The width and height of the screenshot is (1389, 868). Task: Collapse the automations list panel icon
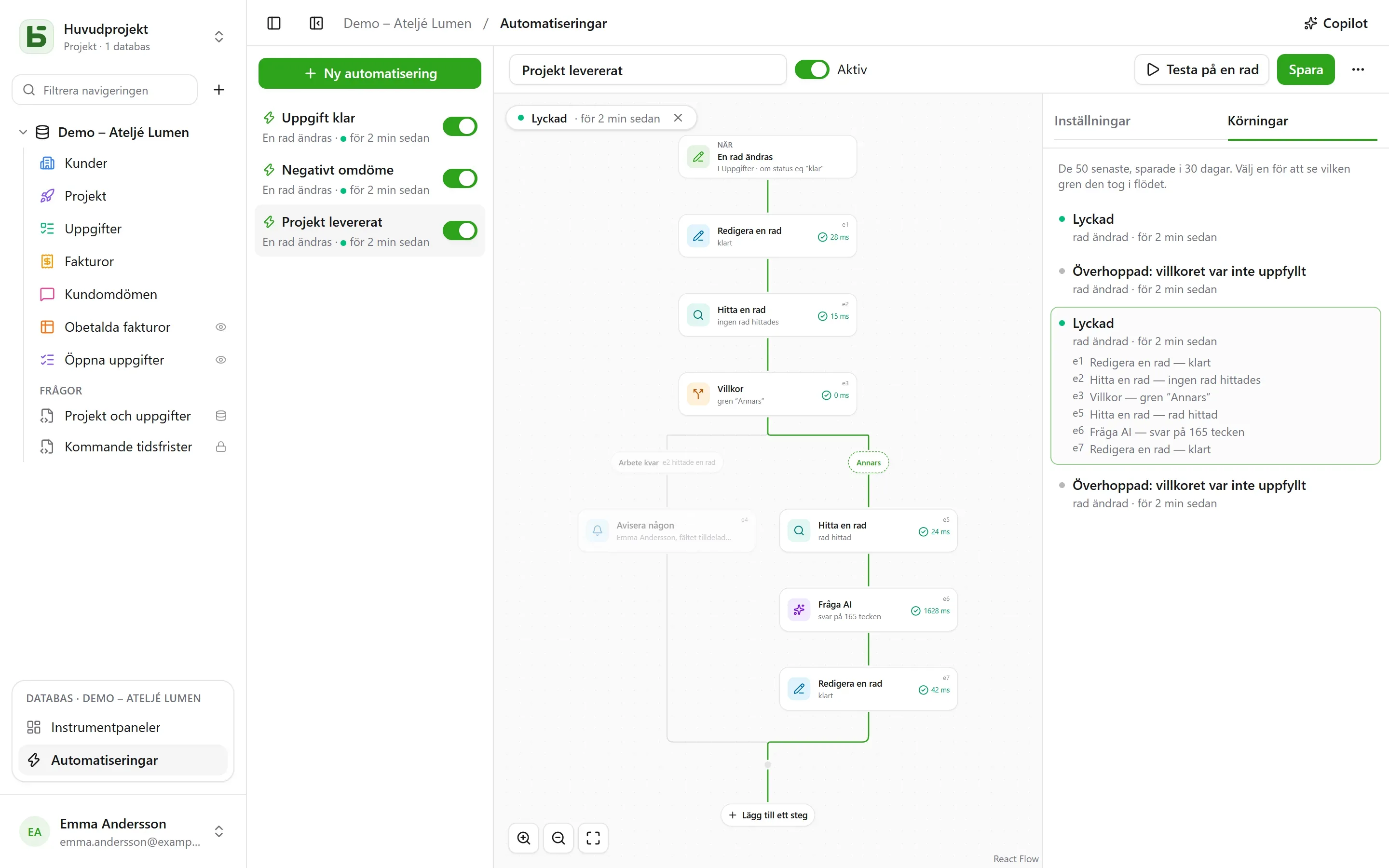pos(316,24)
